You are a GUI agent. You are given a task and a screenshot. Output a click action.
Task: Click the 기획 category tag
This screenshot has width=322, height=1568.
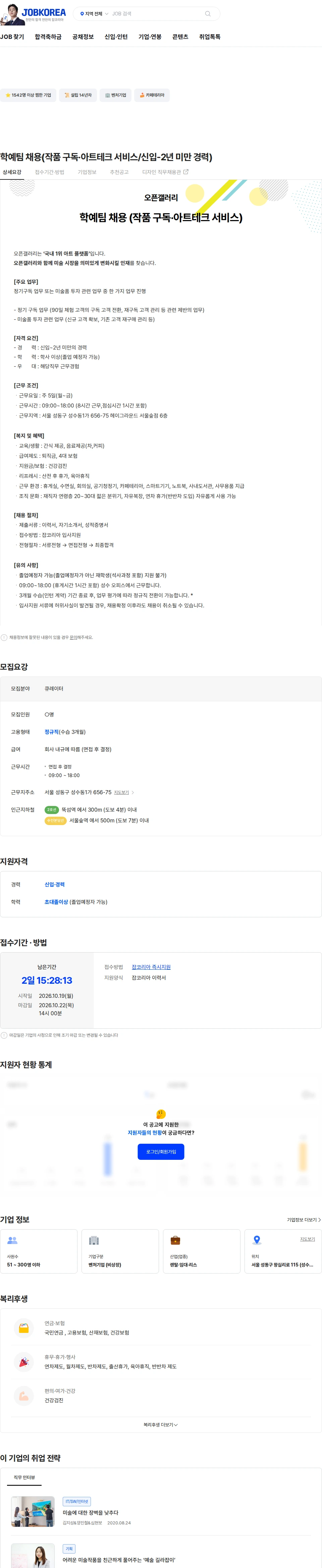69,1549
